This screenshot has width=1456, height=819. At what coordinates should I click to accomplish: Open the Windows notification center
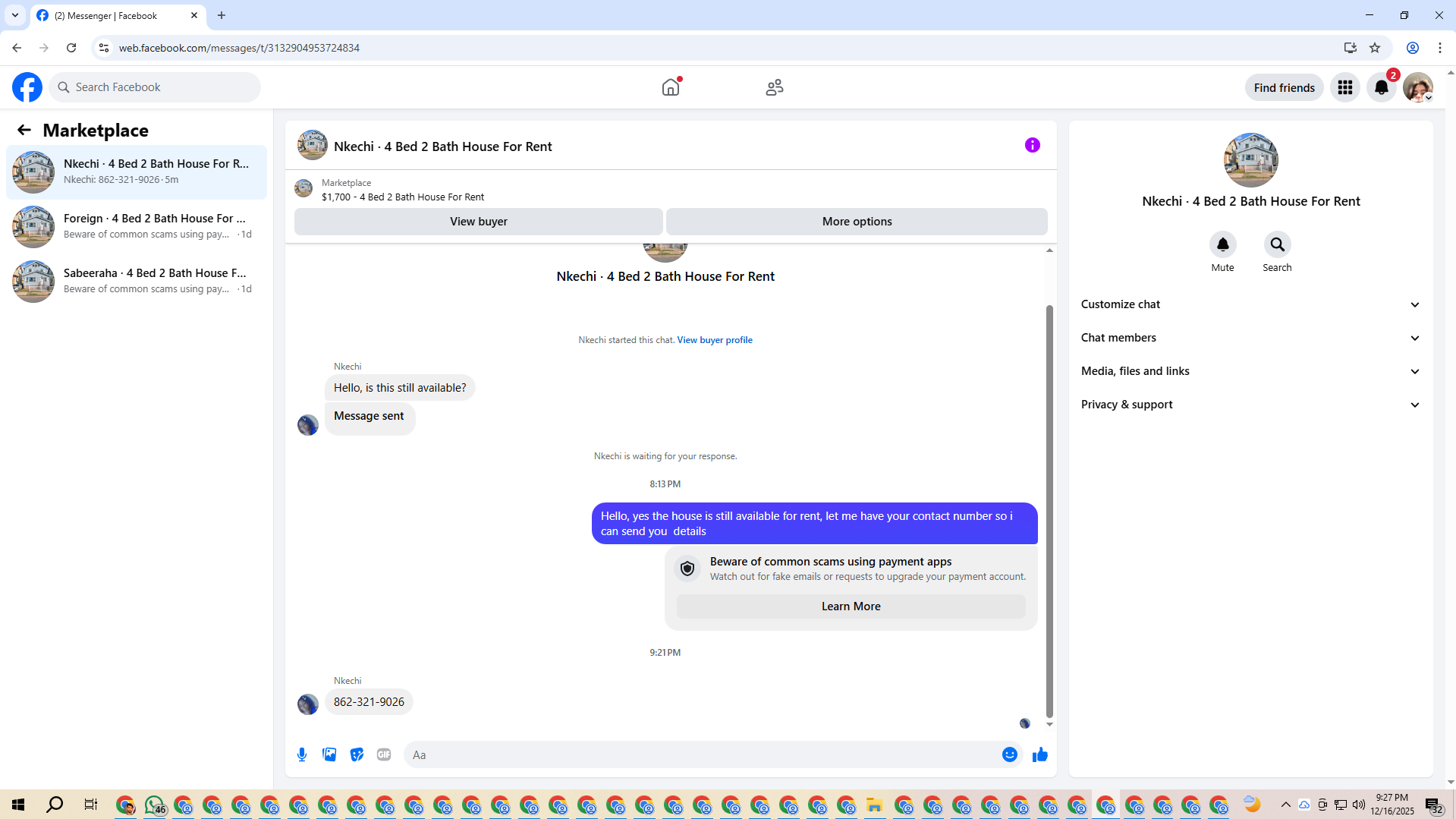(1433, 805)
